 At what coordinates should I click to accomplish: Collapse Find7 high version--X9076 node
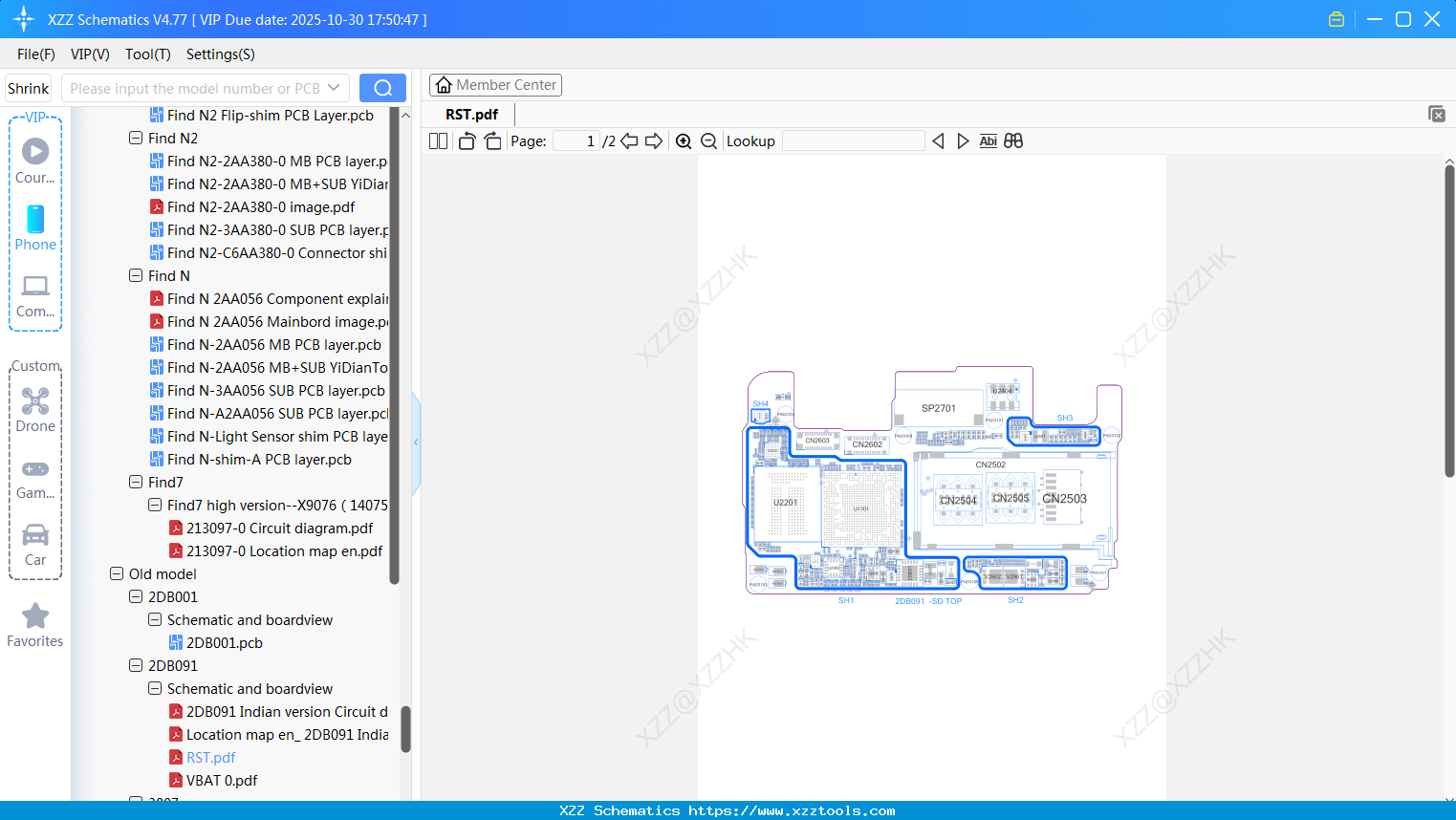155,505
